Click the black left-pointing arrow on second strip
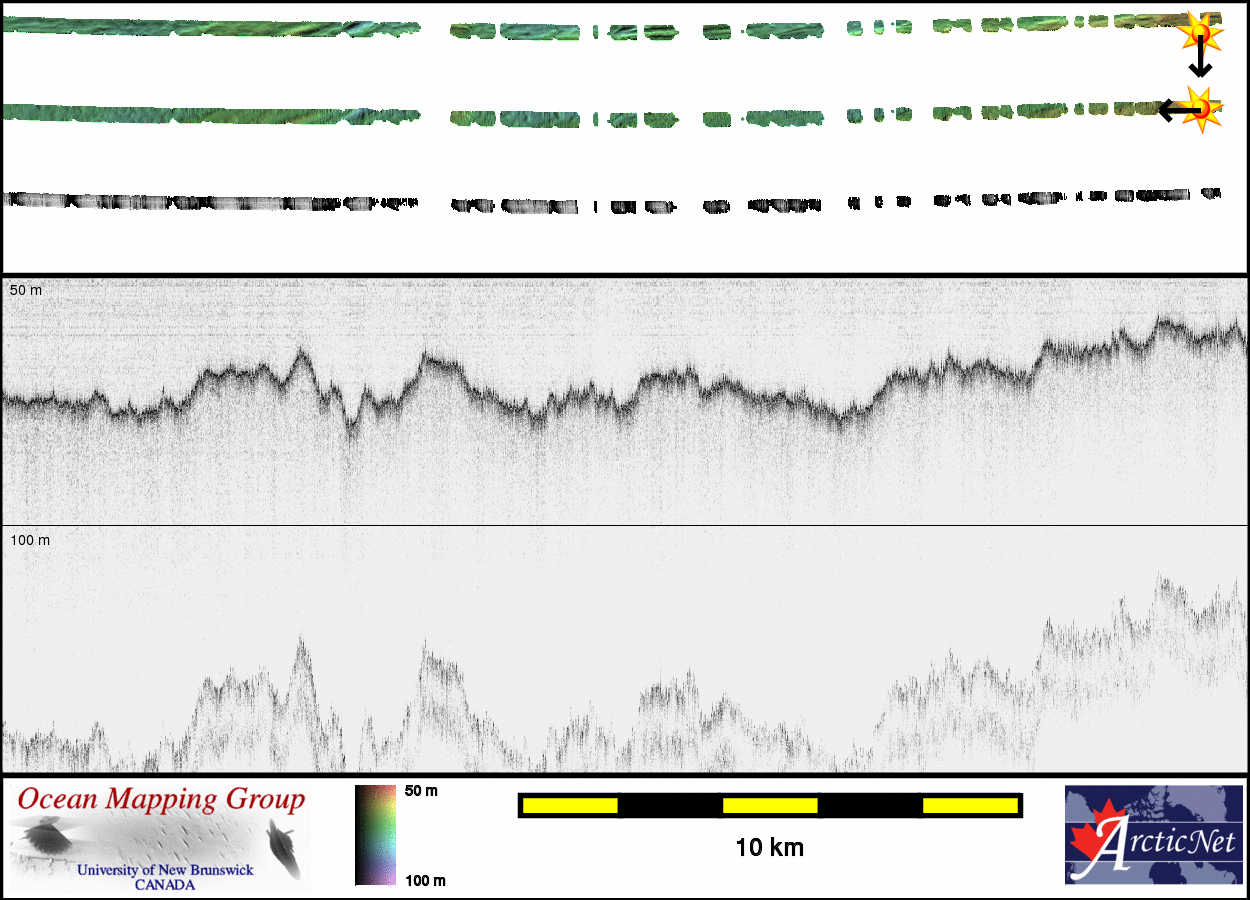1250x900 pixels. coord(1174,110)
